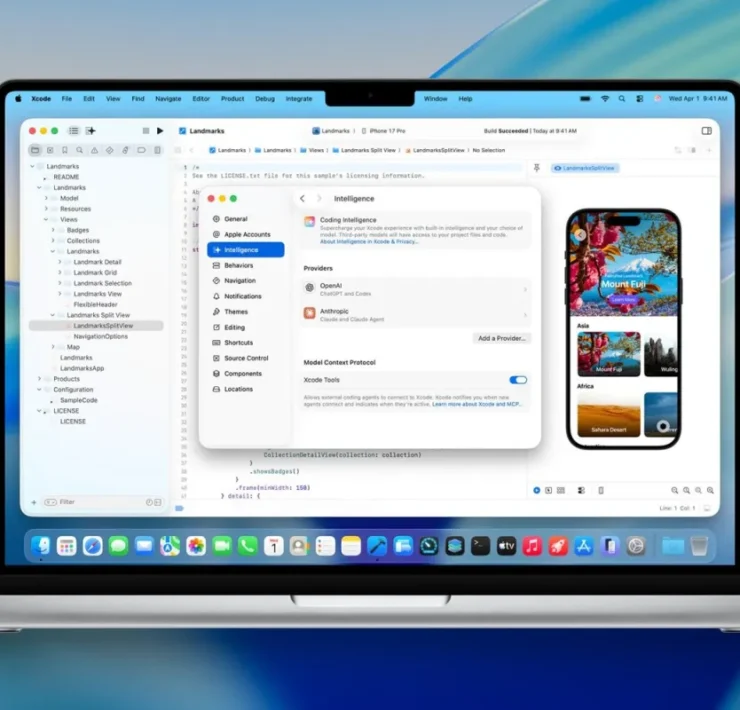The width and height of the screenshot is (740, 710).
Task: Open the Editor menu
Action: pyautogui.click(x=201, y=99)
